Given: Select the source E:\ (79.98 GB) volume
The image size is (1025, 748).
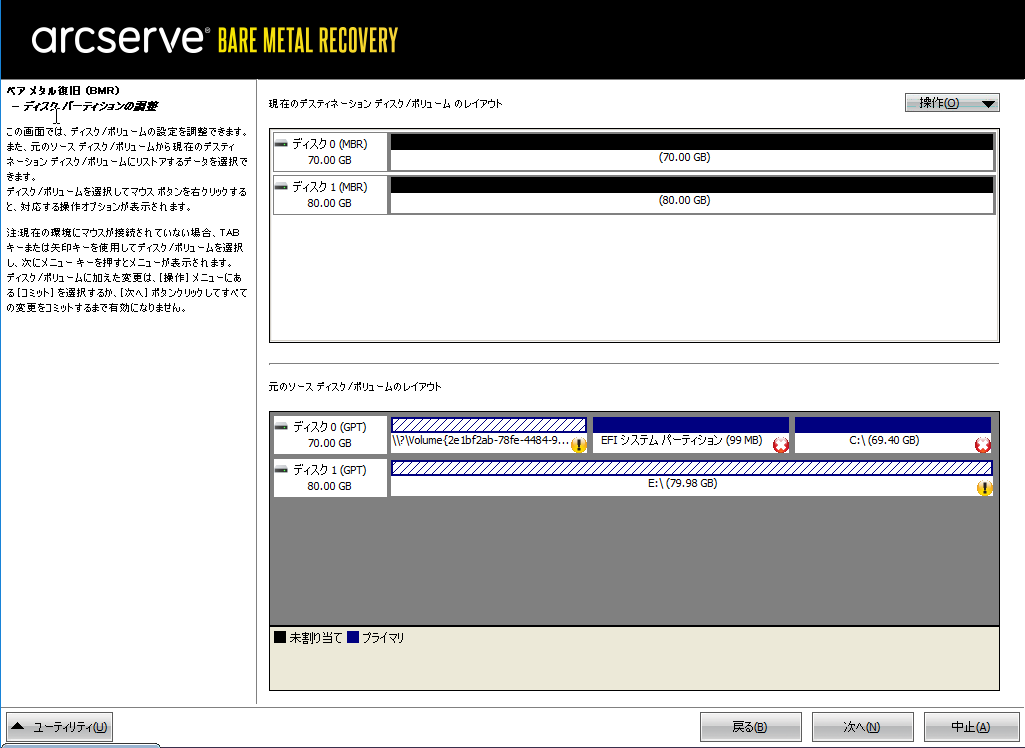Looking at the screenshot, I should tap(692, 478).
